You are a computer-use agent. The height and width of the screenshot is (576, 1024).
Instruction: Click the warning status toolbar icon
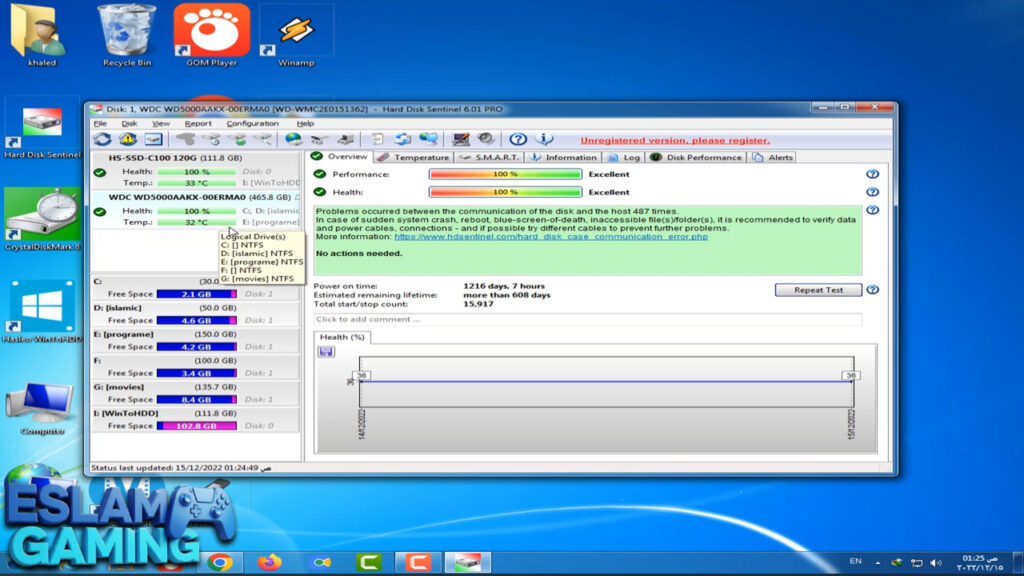point(127,140)
